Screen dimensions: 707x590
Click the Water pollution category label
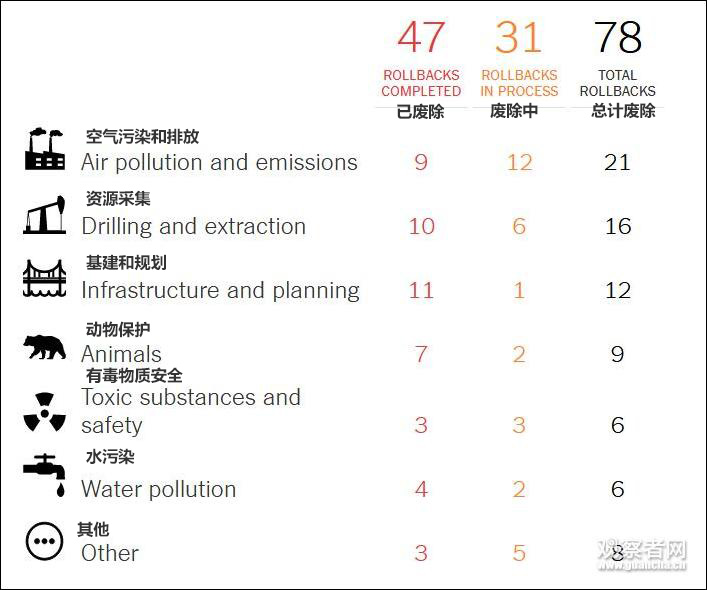click(158, 489)
